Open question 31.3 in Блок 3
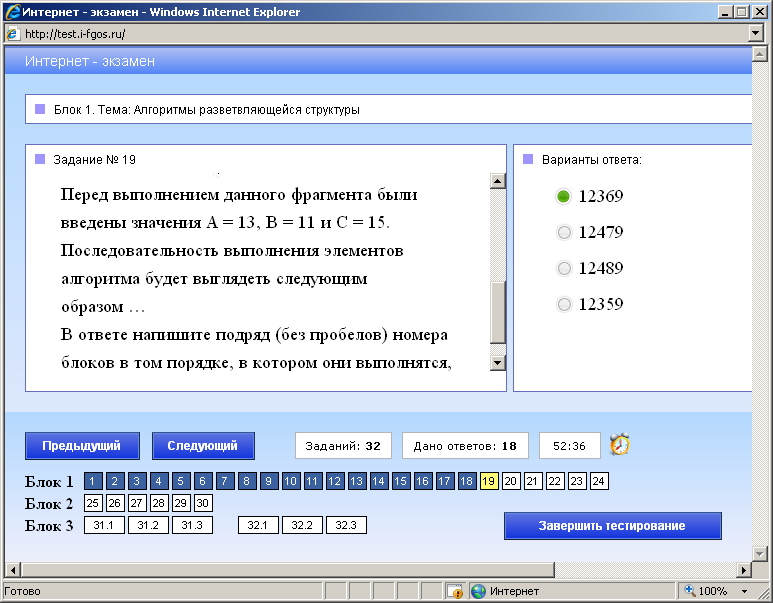Viewport: 773px width, 603px height. pos(192,525)
